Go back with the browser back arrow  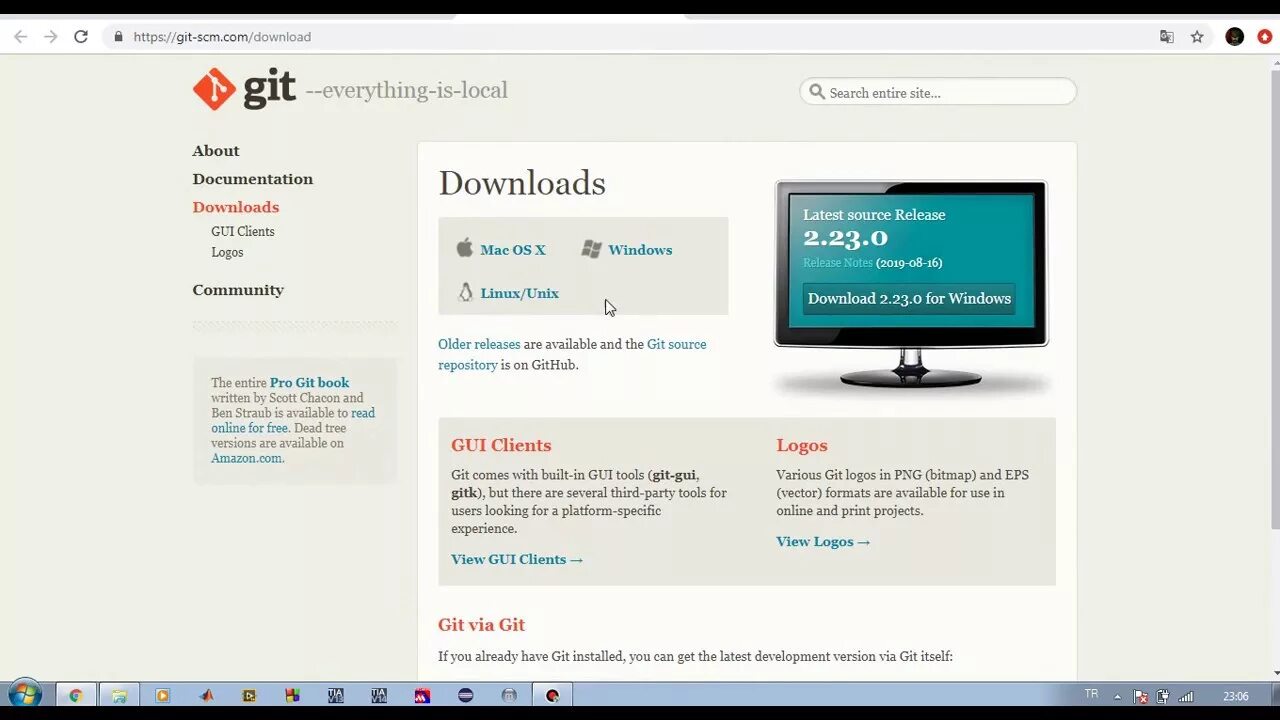point(20,37)
